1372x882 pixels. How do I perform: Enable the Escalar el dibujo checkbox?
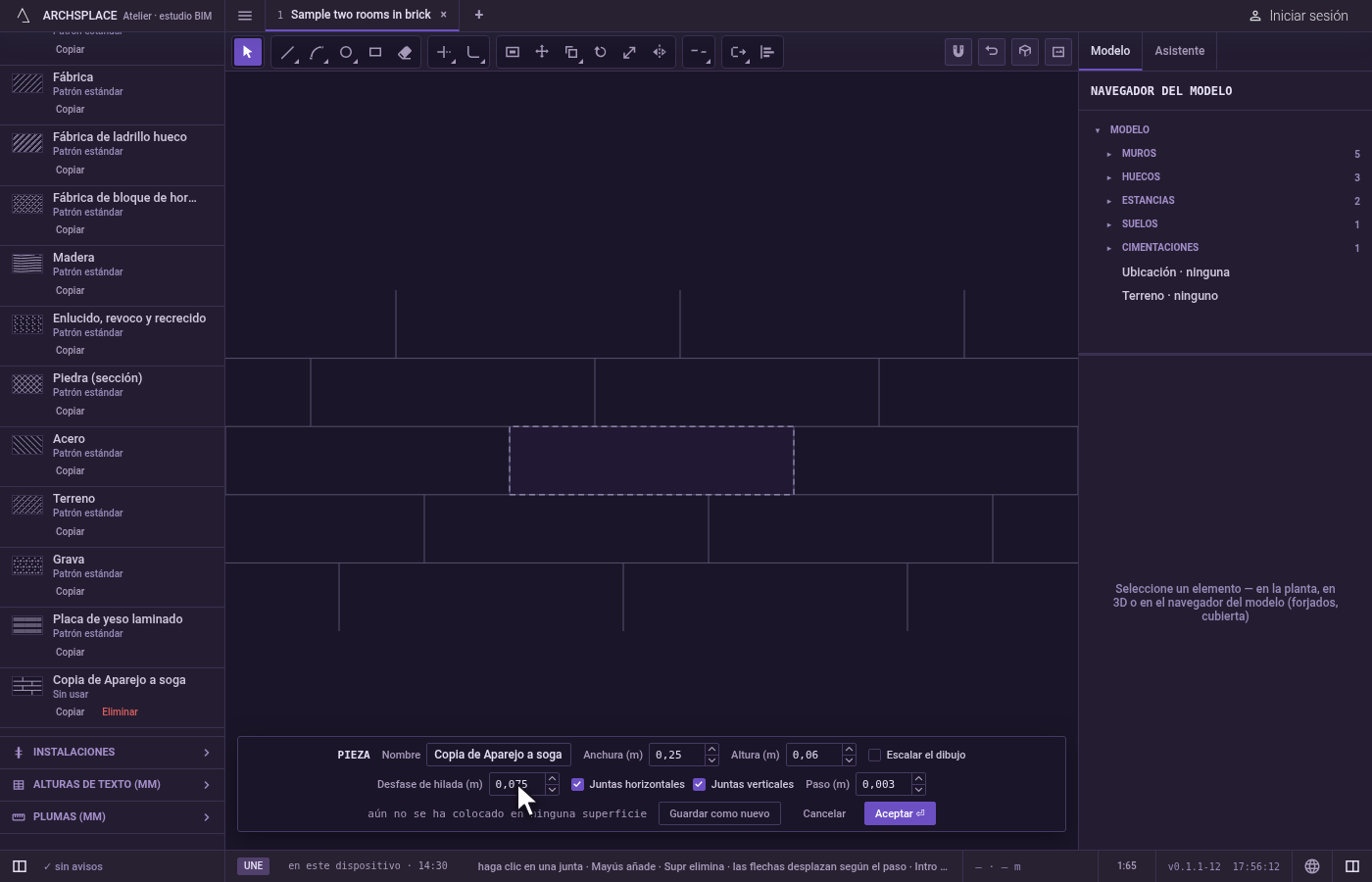(x=875, y=755)
